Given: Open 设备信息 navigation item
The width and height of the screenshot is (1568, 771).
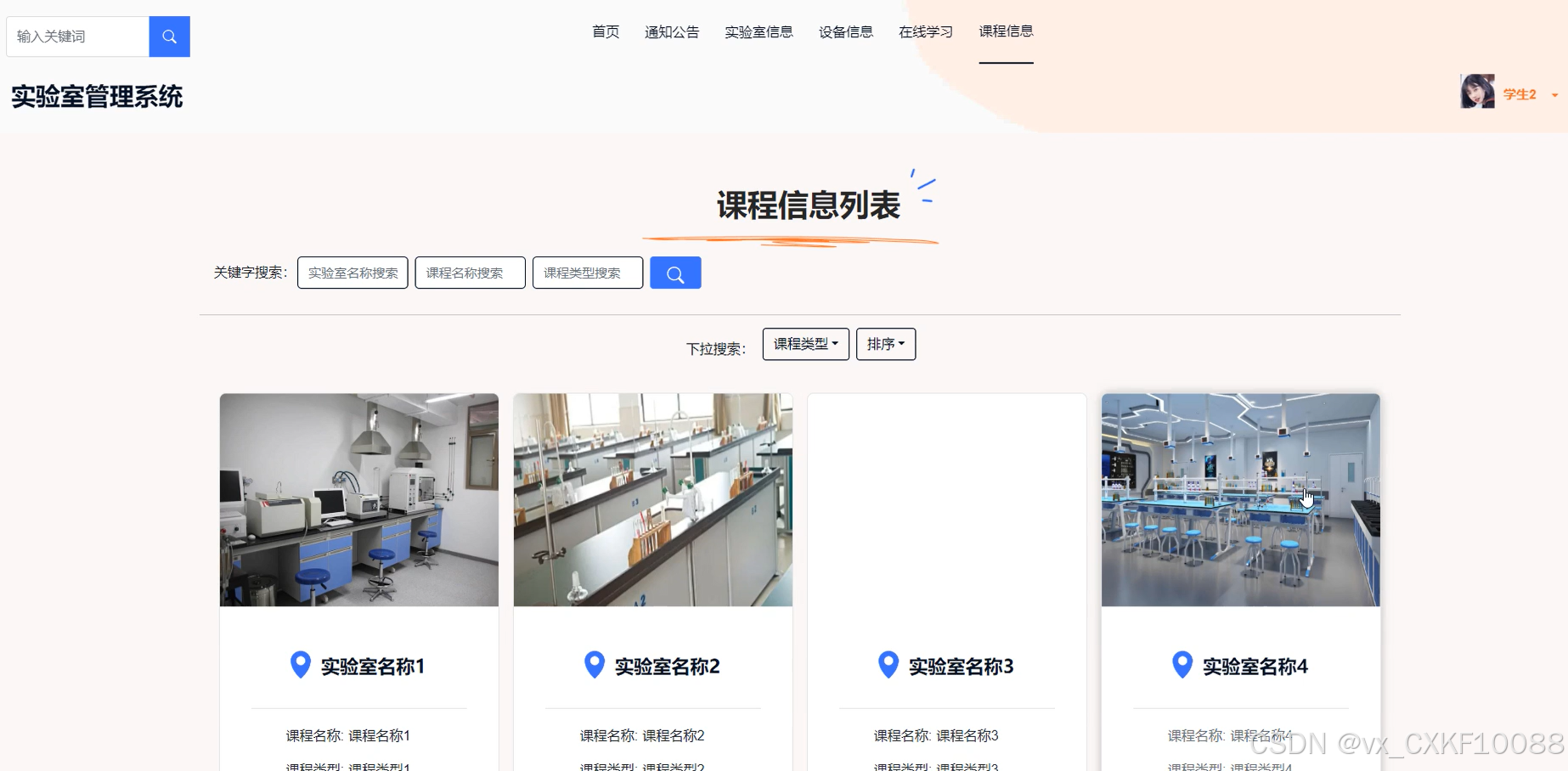Looking at the screenshot, I should pos(846,32).
